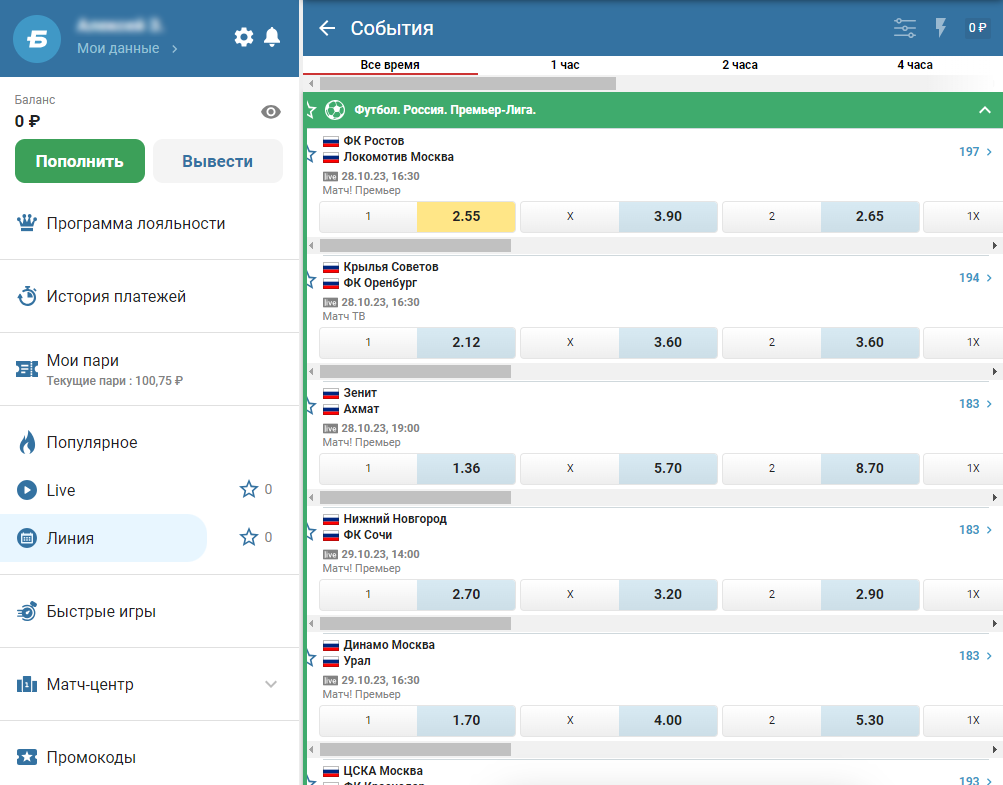Open all 197 markets for ФК Ростов

point(975,152)
